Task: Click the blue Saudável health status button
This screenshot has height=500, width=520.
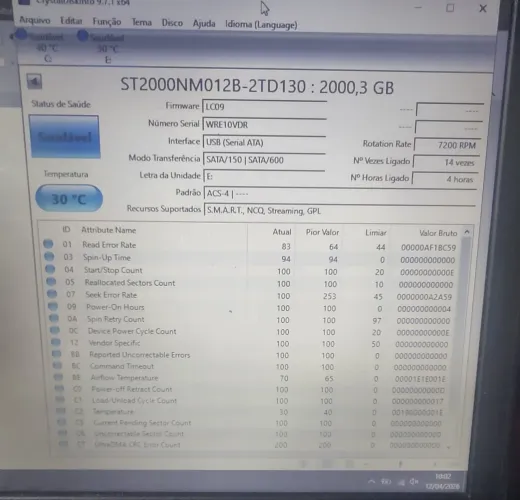Action: tap(65, 136)
